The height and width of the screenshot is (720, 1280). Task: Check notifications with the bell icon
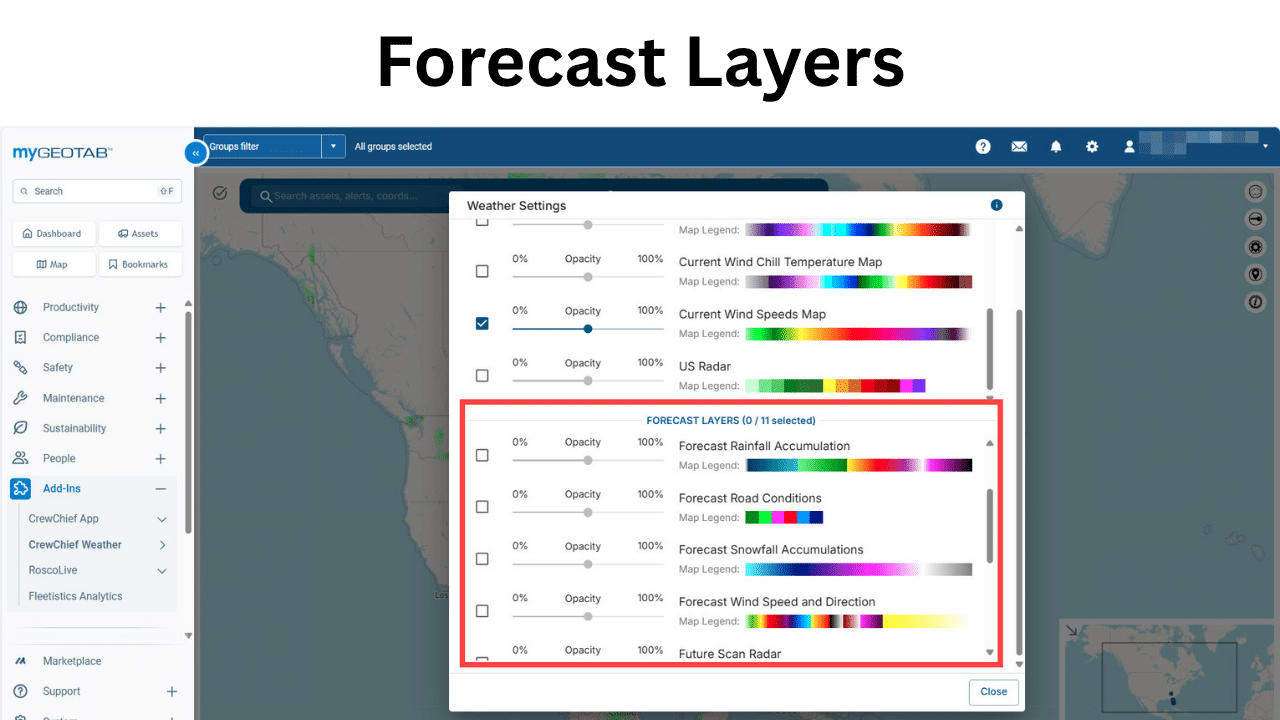coord(1055,146)
